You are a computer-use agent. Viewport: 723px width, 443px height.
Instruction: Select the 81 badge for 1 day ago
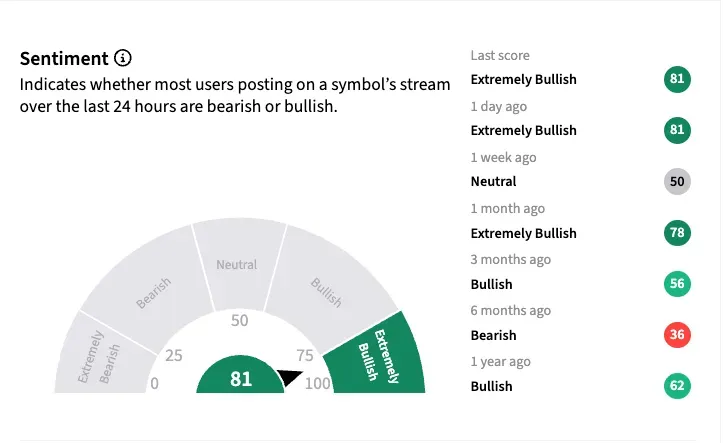tap(676, 131)
